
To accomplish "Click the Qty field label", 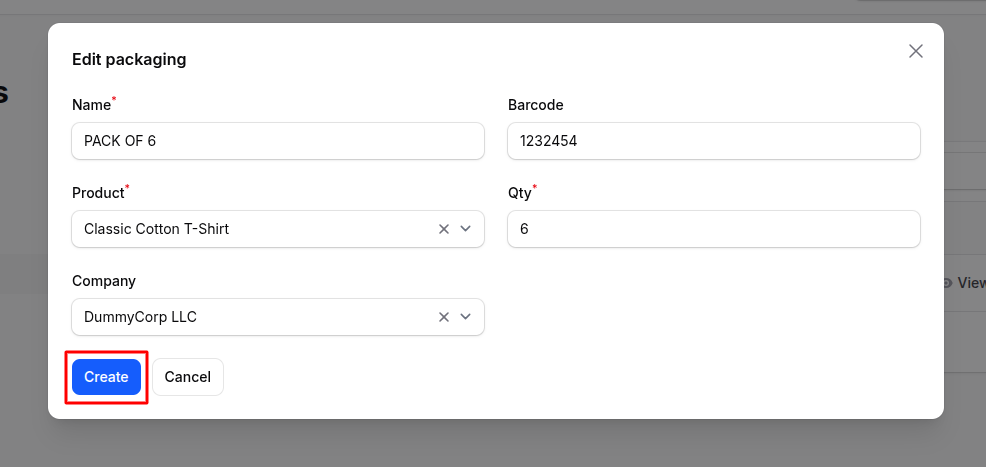I will point(519,193).
